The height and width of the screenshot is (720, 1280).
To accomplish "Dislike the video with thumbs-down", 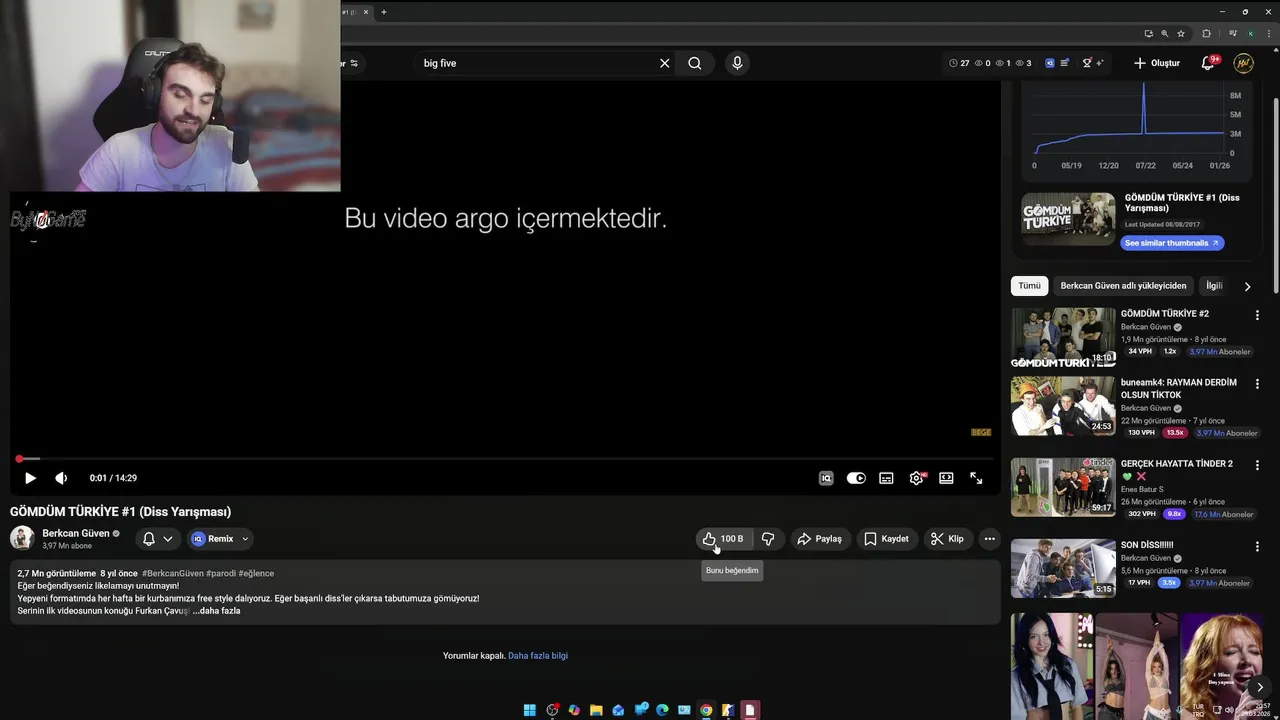I will 768,539.
